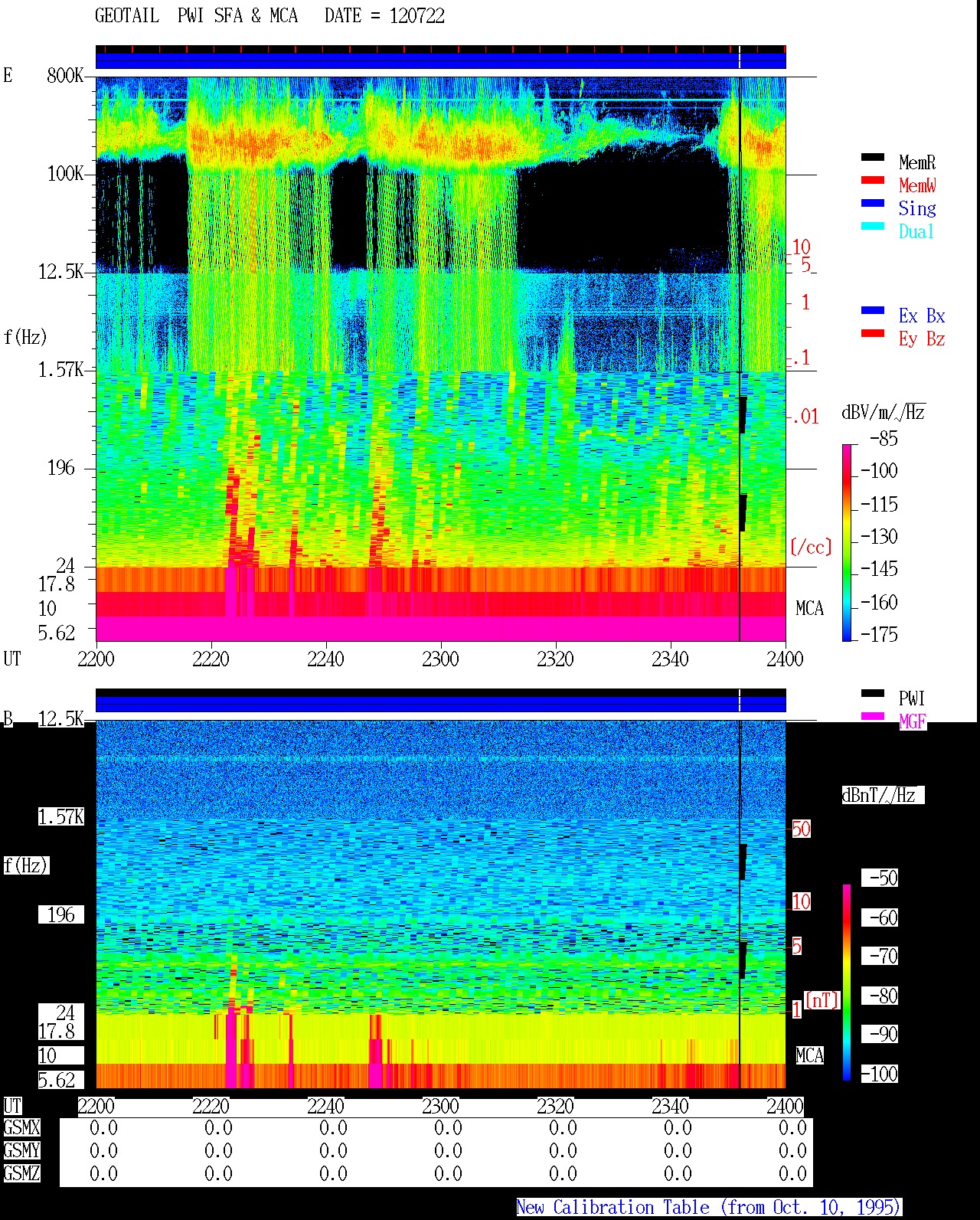Click the red MemW legend swatch
980x1220 pixels.
[873, 181]
